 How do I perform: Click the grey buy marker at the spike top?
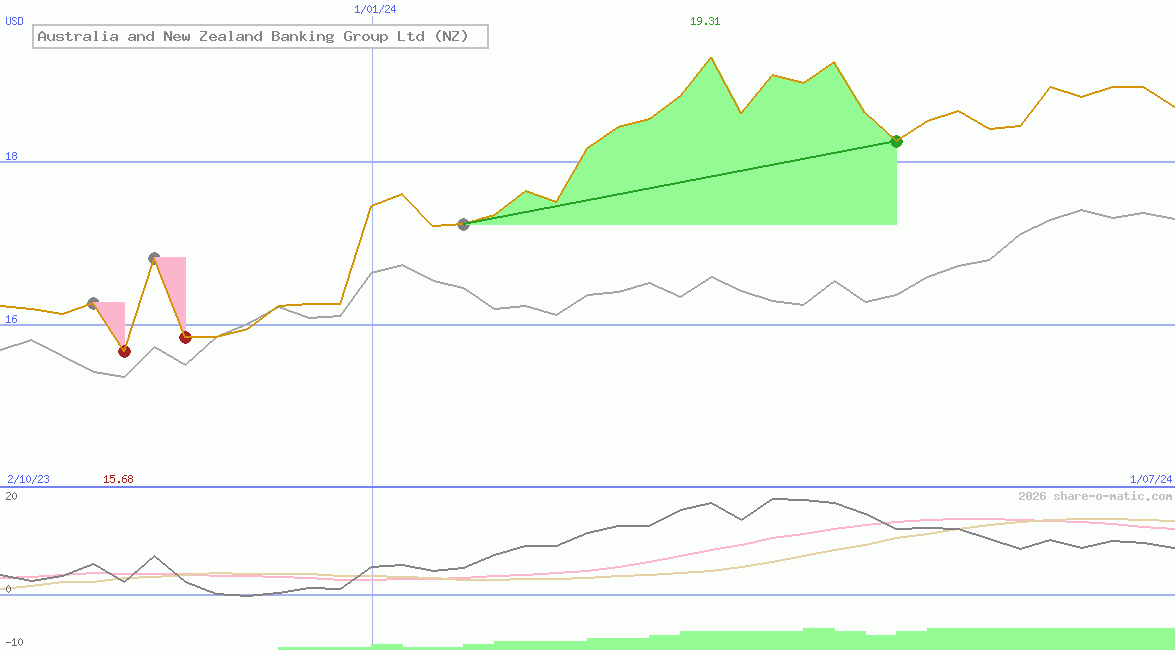click(x=154, y=258)
